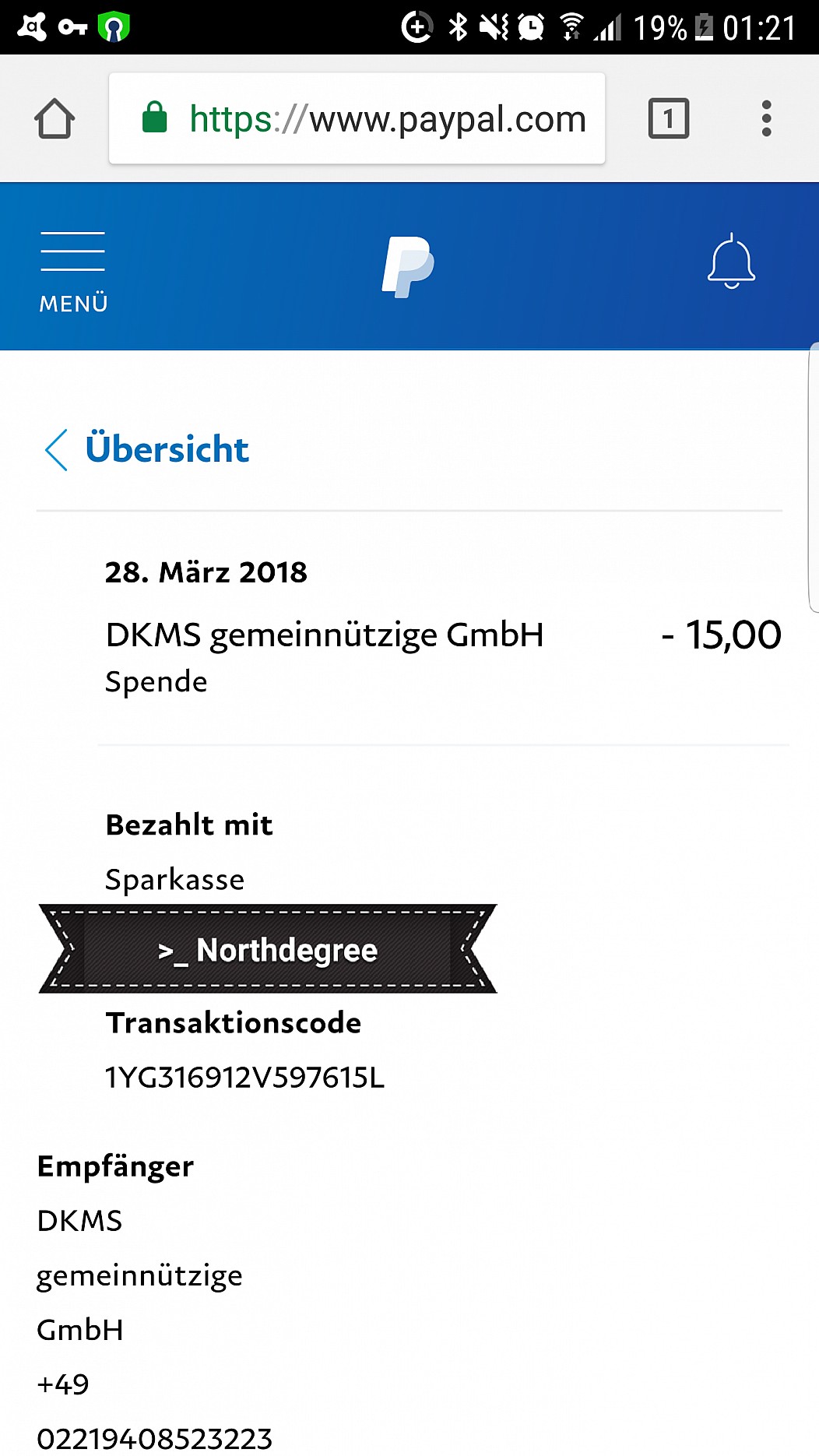Tap the battery percentage indicator

click(660, 29)
